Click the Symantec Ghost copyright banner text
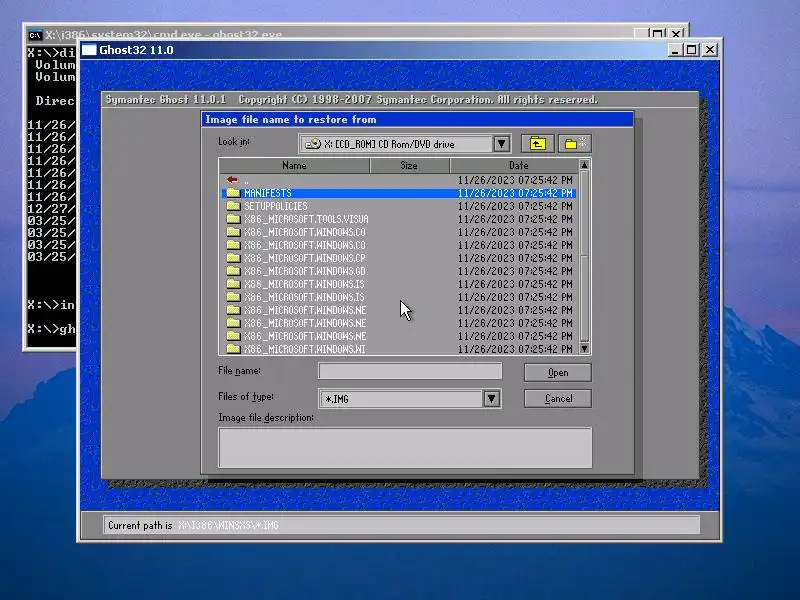Viewport: 800px width, 600px height. (352, 99)
